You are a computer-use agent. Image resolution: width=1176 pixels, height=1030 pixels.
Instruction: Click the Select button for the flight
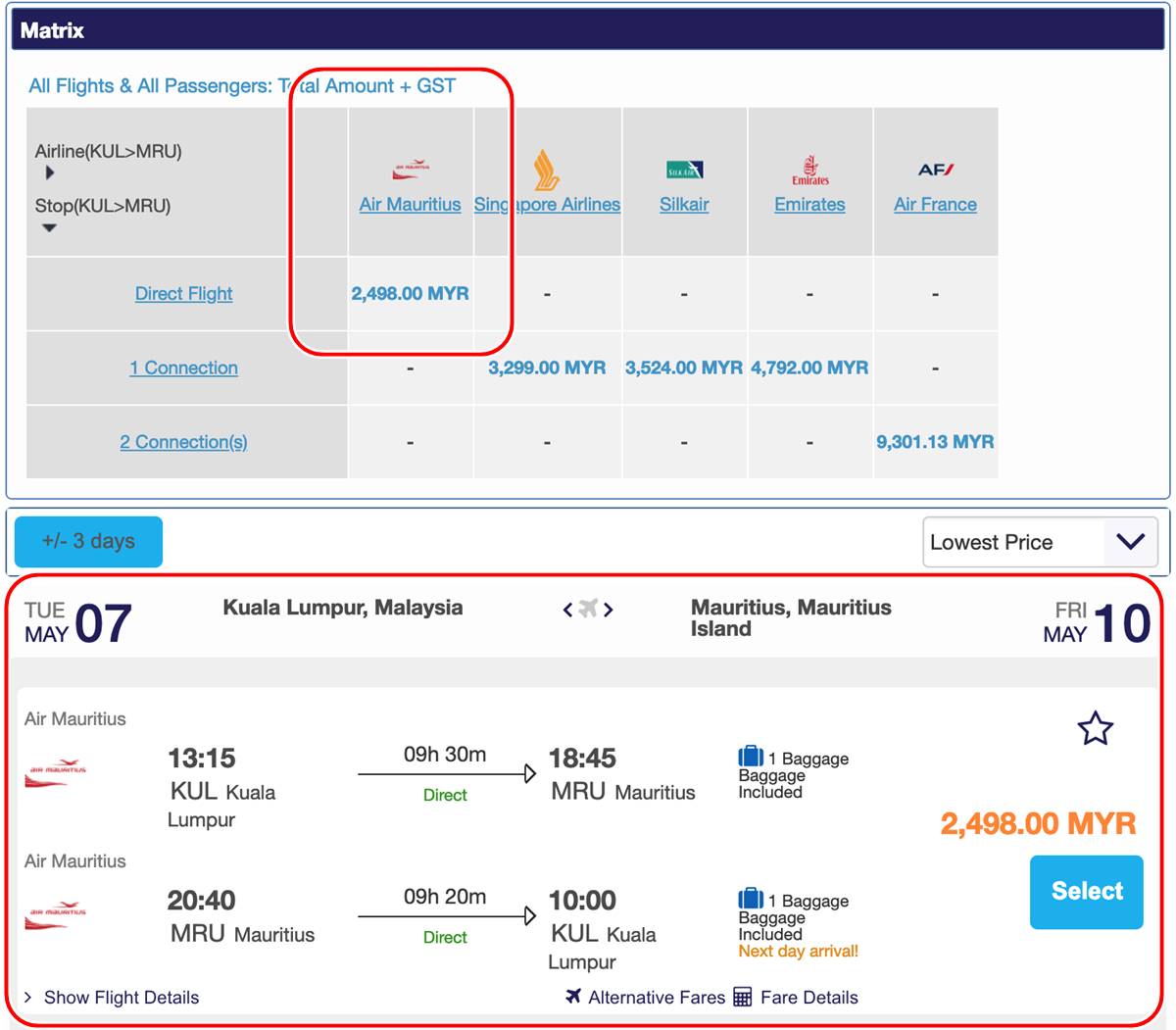point(1087,892)
